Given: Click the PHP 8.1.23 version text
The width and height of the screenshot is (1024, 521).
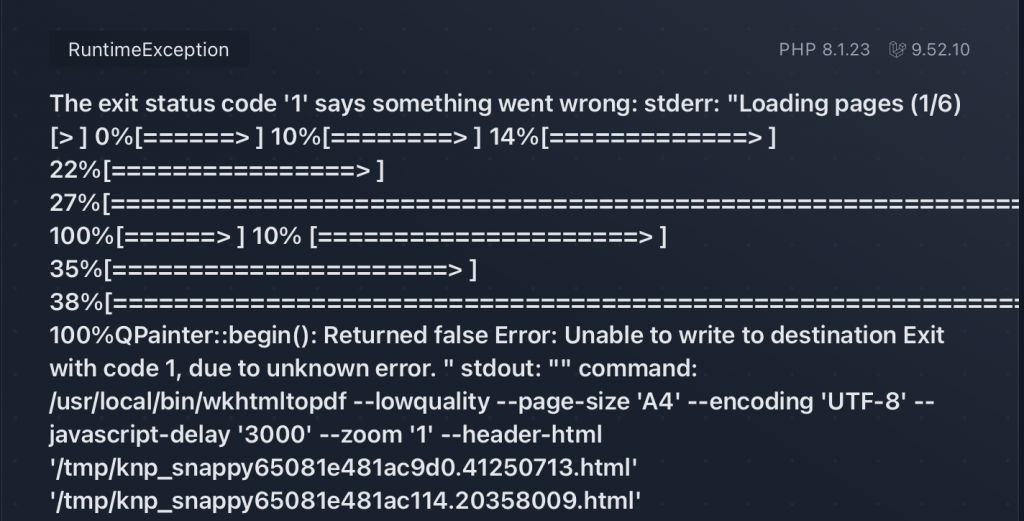Looking at the screenshot, I should [x=824, y=50].
